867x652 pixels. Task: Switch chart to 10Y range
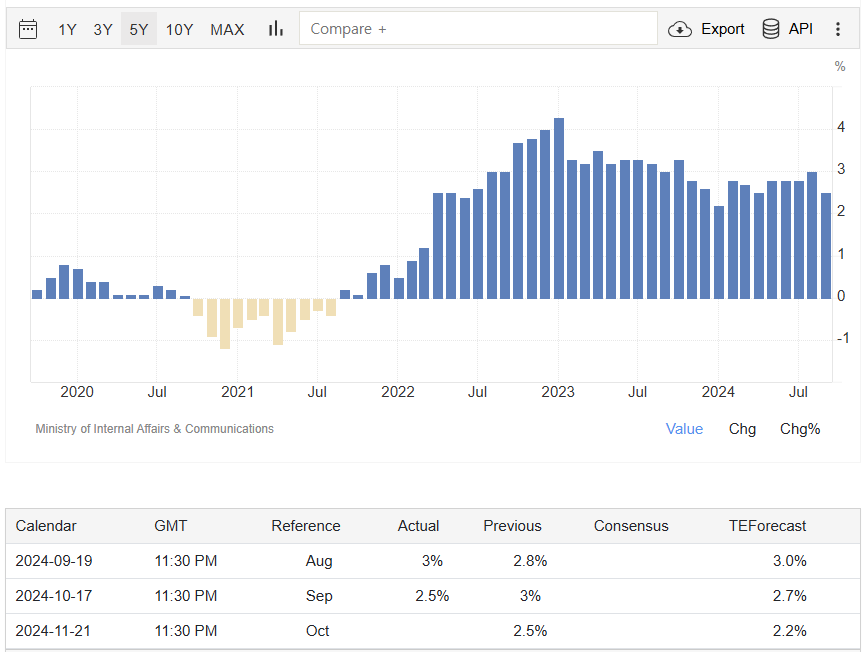(x=180, y=29)
